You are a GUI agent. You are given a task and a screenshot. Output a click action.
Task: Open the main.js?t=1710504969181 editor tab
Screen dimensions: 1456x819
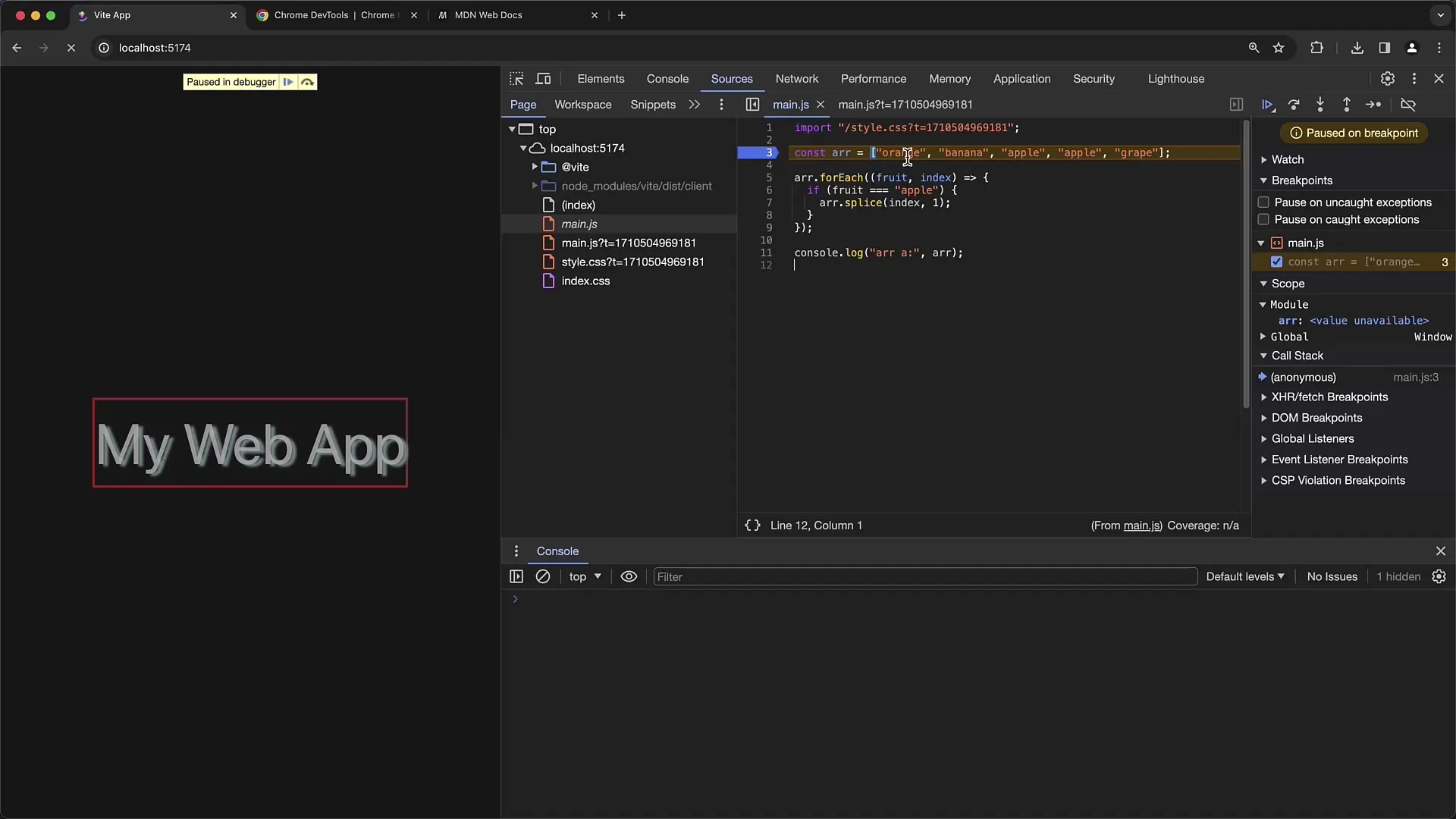click(905, 105)
